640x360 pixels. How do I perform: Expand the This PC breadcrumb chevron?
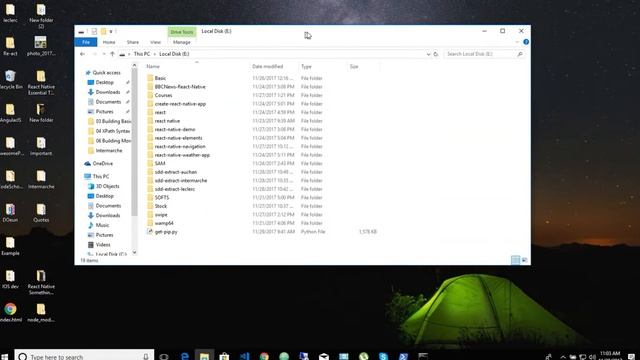click(155, 54)
